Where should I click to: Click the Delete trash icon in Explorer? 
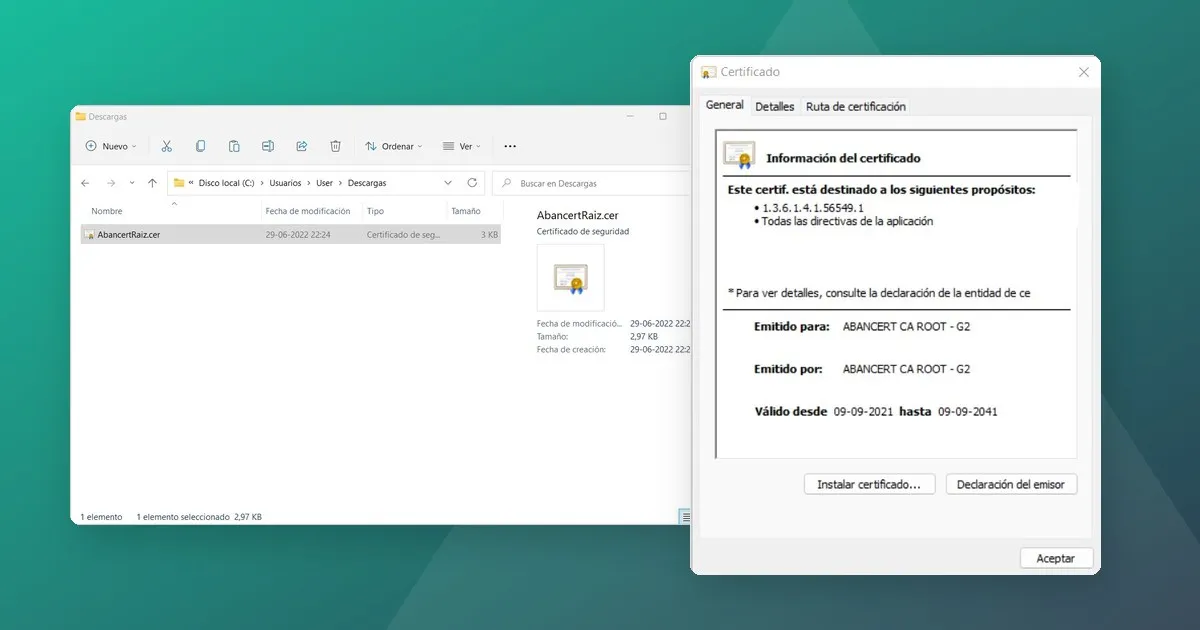click(x=336, y=146)
